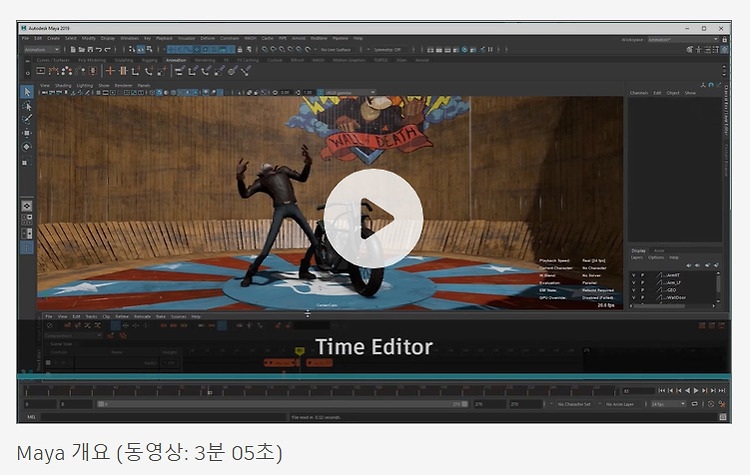Toggle playback P of GEO layer
Viewport: 750px width, 475px height.
(642, 290)
